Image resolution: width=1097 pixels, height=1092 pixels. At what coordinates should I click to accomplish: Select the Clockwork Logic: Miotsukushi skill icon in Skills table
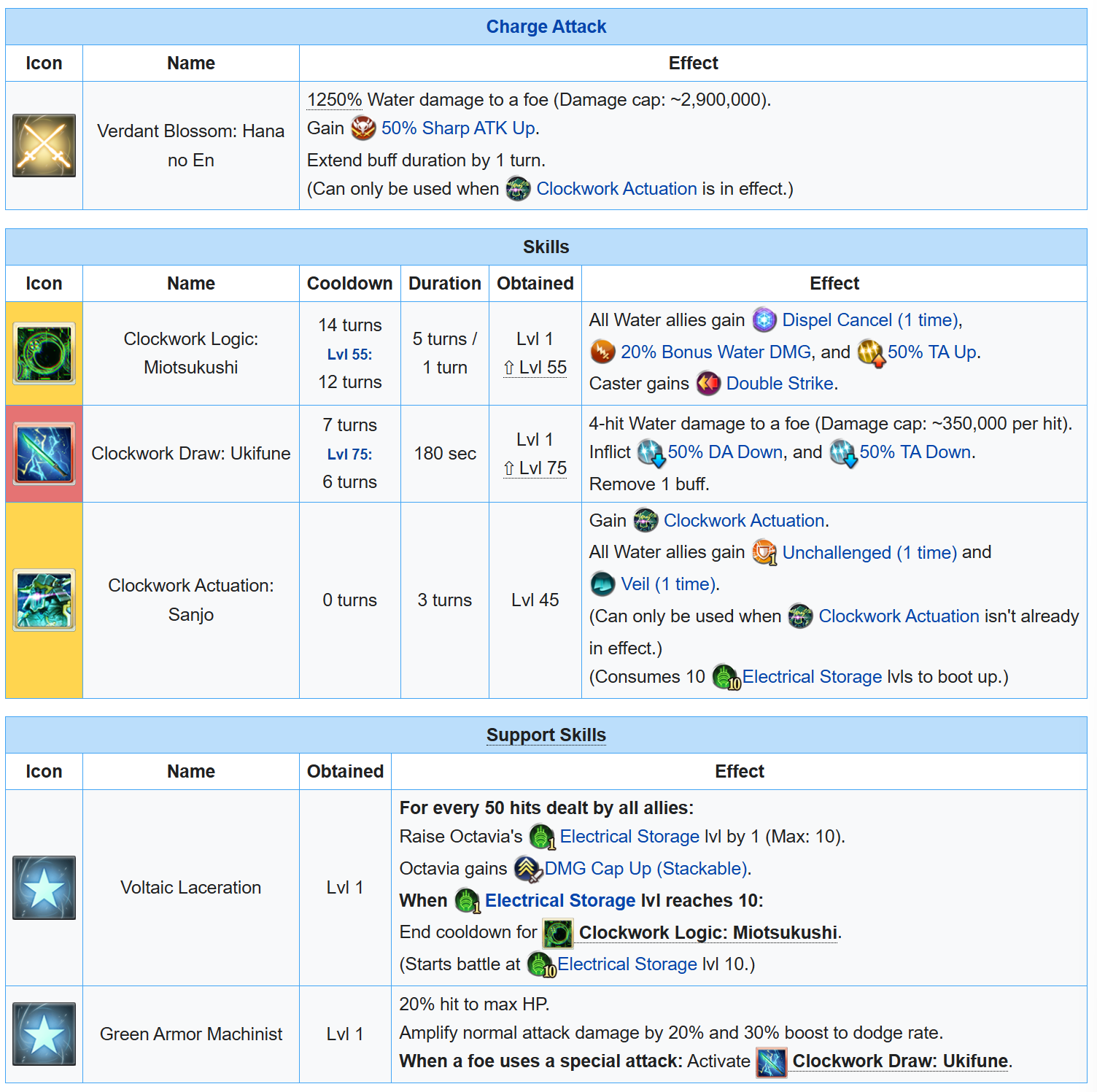[44, 354]
